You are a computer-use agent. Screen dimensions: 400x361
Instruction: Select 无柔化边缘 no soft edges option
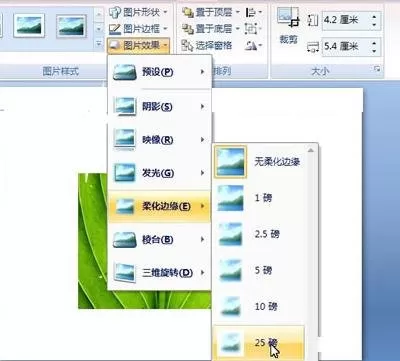(x=259, y=162)
